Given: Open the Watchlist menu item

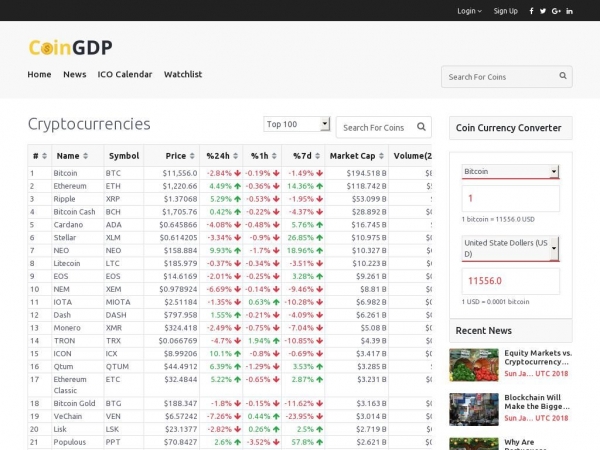Looking at the screenshot, I should (x=183, y=74).
